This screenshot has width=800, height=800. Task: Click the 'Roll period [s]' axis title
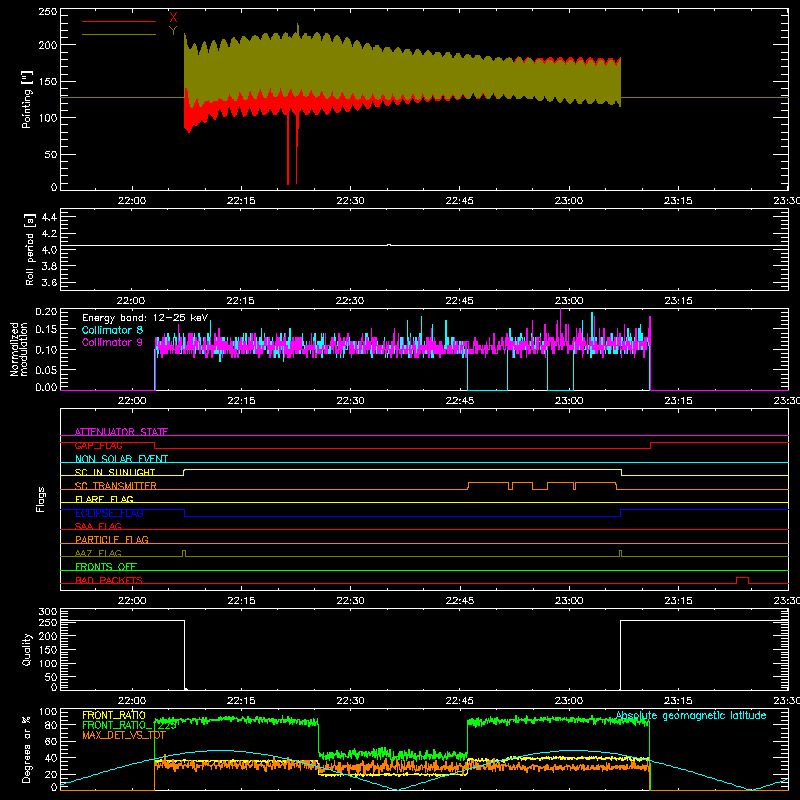(x=30, y=249)
